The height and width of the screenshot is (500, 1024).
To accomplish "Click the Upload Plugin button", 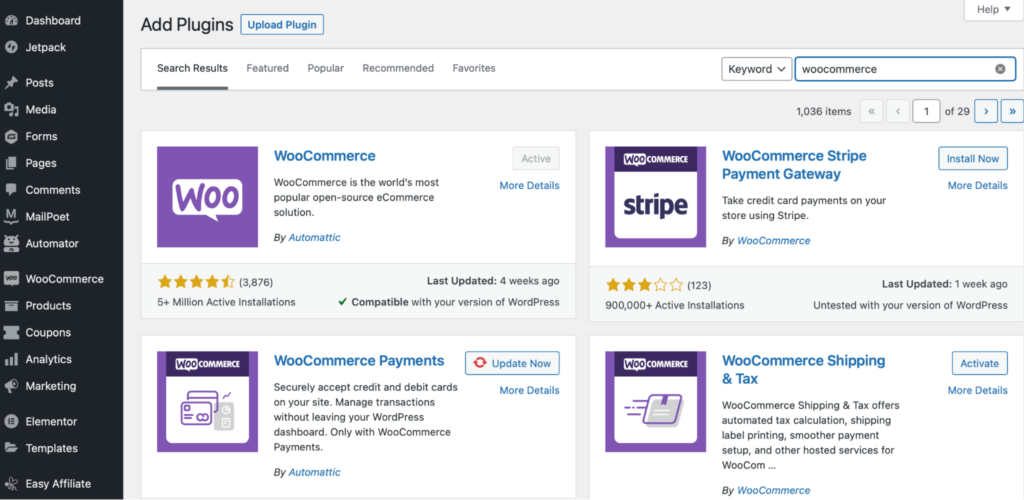I will pos(282,25).
